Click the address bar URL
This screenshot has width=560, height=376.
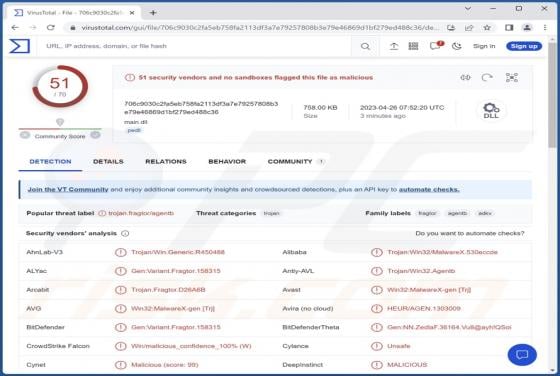(260, 27)
